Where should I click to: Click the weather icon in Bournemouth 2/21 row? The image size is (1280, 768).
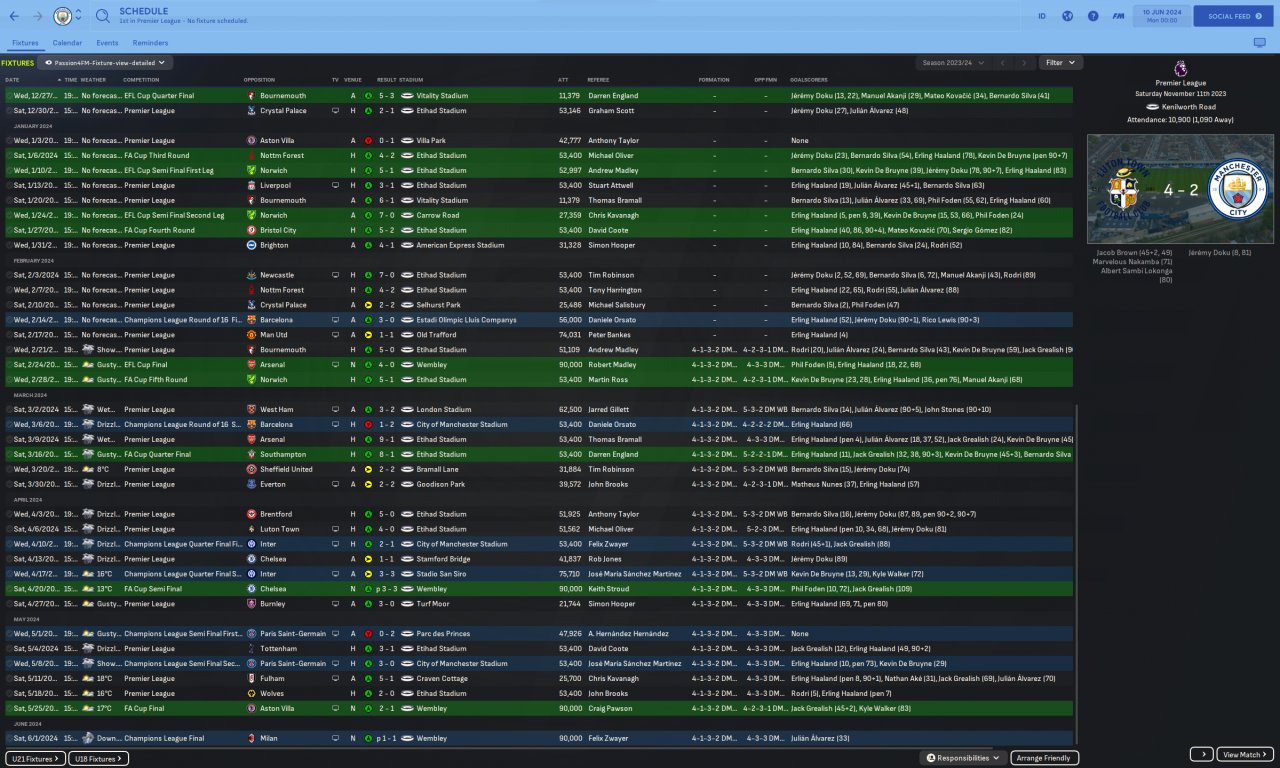tap(88, 350)
